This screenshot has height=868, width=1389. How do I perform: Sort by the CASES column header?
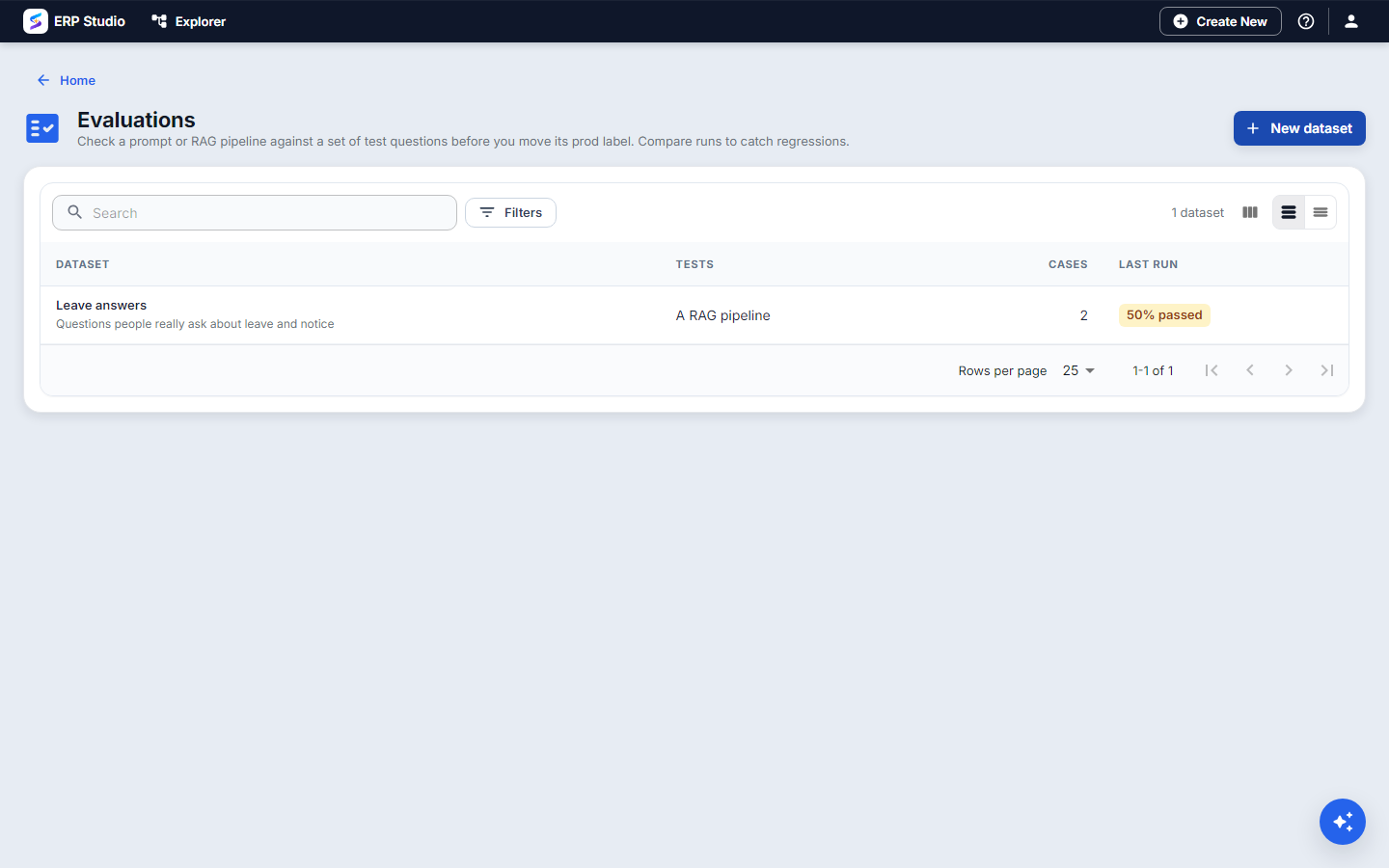tap(1068, 264)
